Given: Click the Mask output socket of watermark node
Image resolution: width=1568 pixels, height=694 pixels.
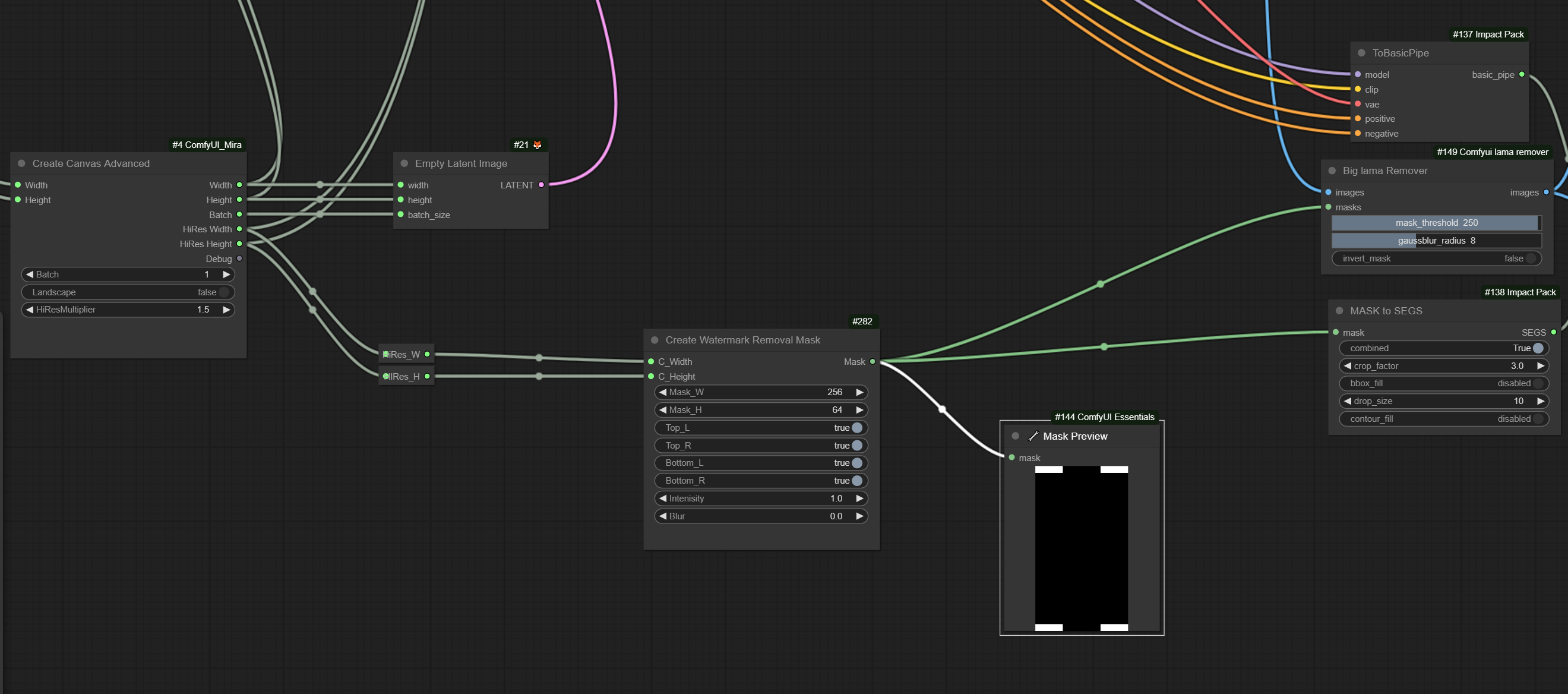Looking at the screenshot, I should (872, 362).
